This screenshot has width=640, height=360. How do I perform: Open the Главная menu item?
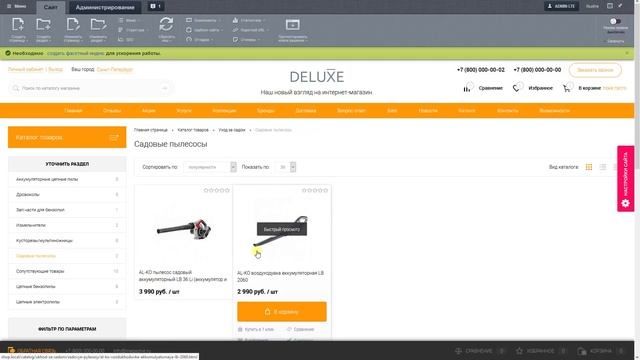(x=73, y=111)
